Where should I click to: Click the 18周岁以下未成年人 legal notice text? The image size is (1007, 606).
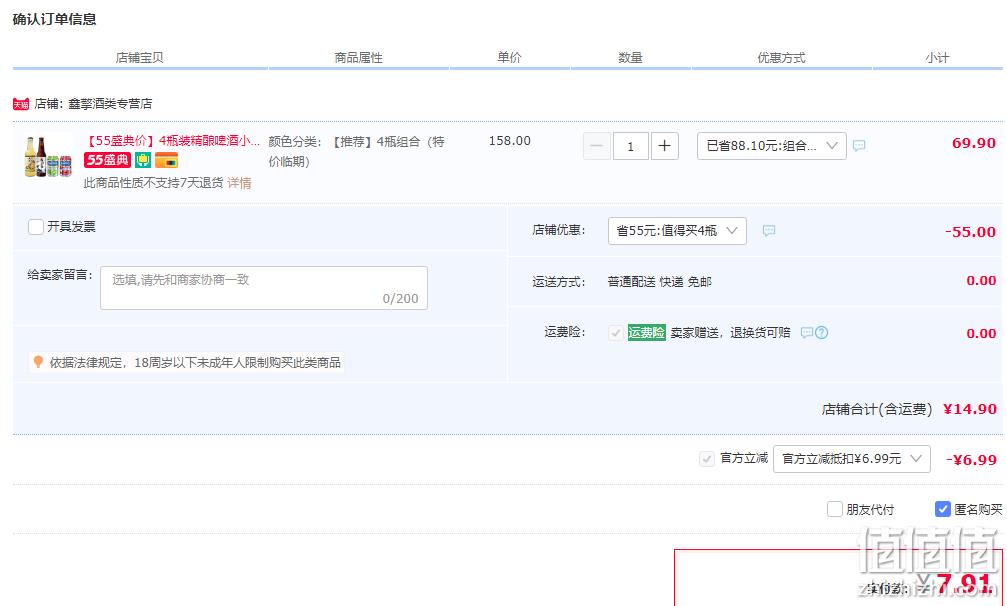195,363
